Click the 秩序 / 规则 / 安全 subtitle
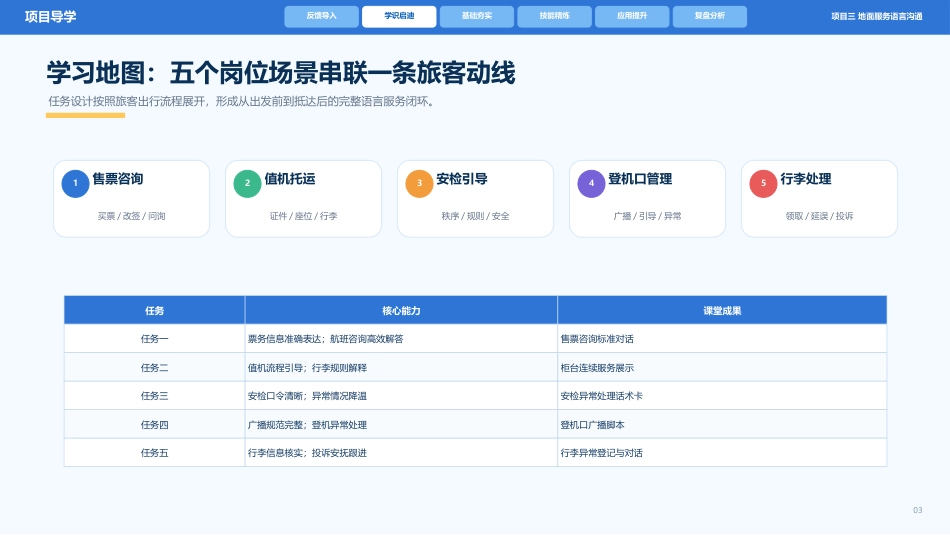Viewport: 950px width, 535px height. coord(476,216)
